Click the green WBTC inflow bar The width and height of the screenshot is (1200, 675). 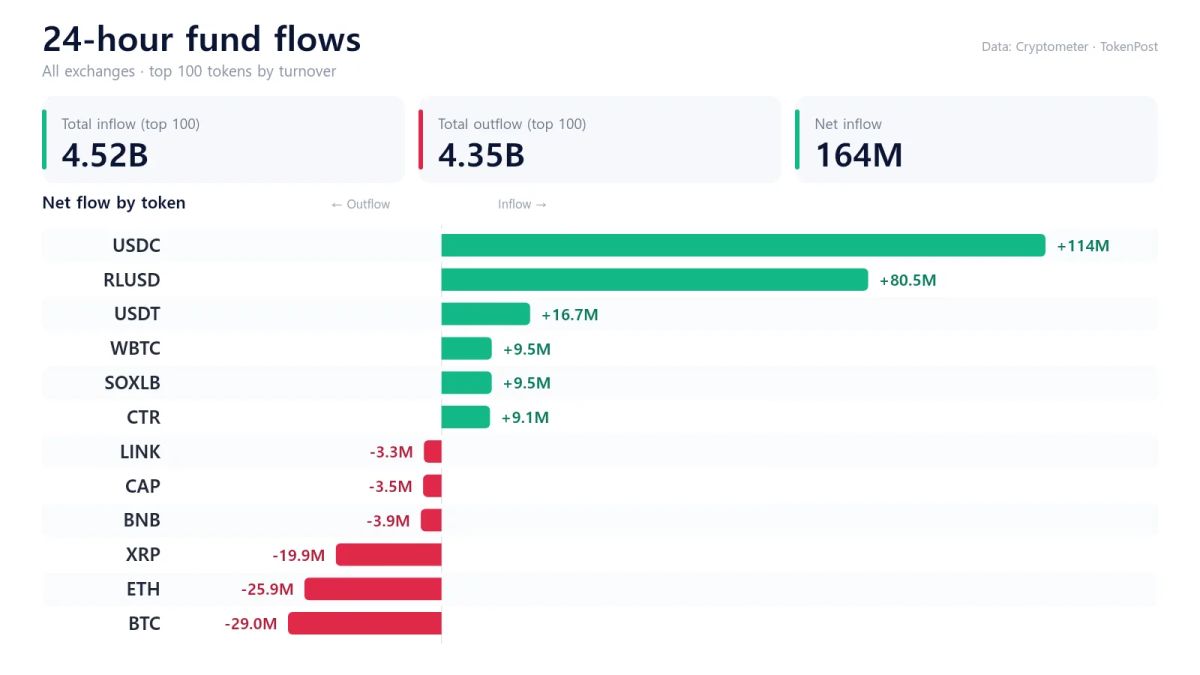pos(466,349)
